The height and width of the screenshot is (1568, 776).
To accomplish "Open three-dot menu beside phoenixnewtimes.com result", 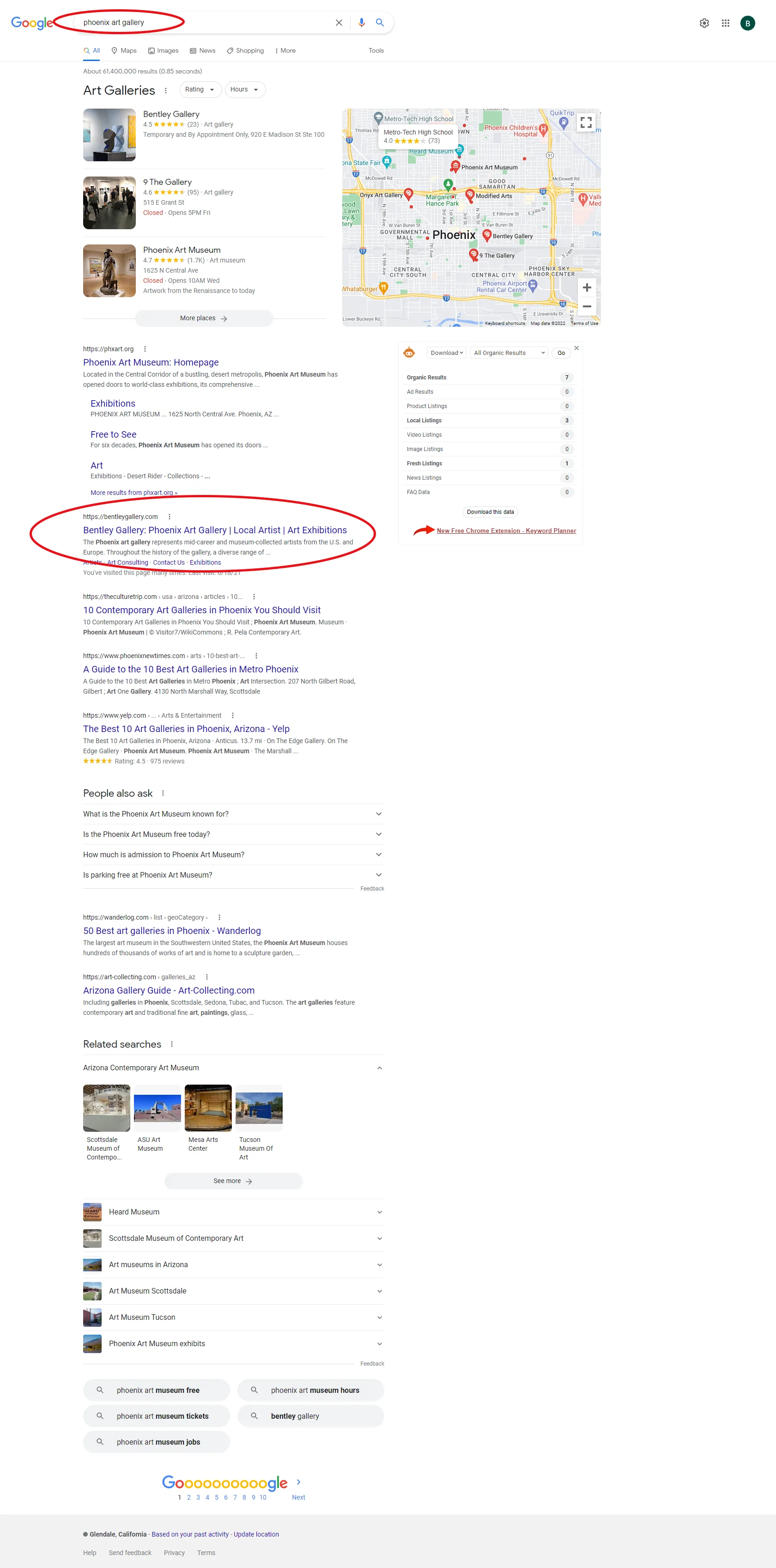I will pyautogui.click(x=256, y=656).
